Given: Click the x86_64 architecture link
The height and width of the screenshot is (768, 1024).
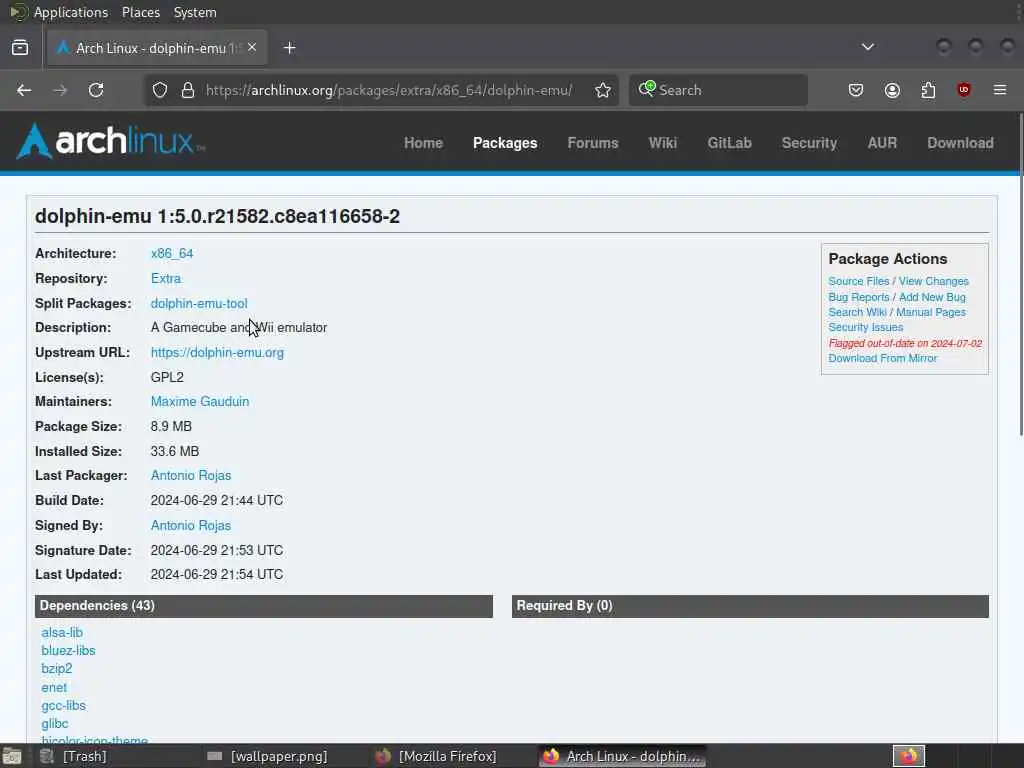Looking at the screenshot, I should 172,253.
